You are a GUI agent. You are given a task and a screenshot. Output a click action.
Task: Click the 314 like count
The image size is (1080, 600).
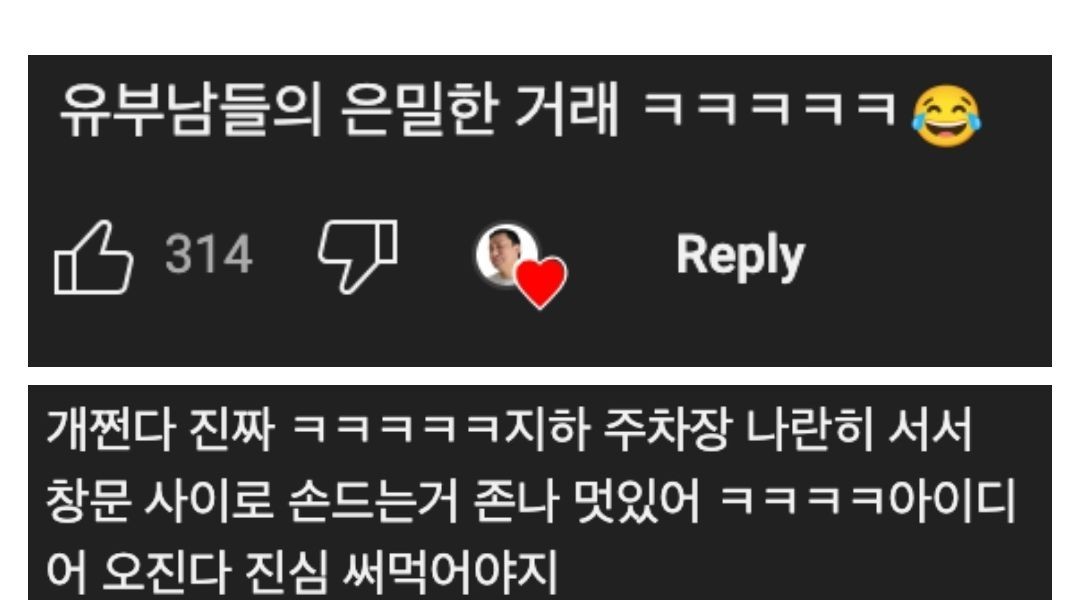point(209,255)
